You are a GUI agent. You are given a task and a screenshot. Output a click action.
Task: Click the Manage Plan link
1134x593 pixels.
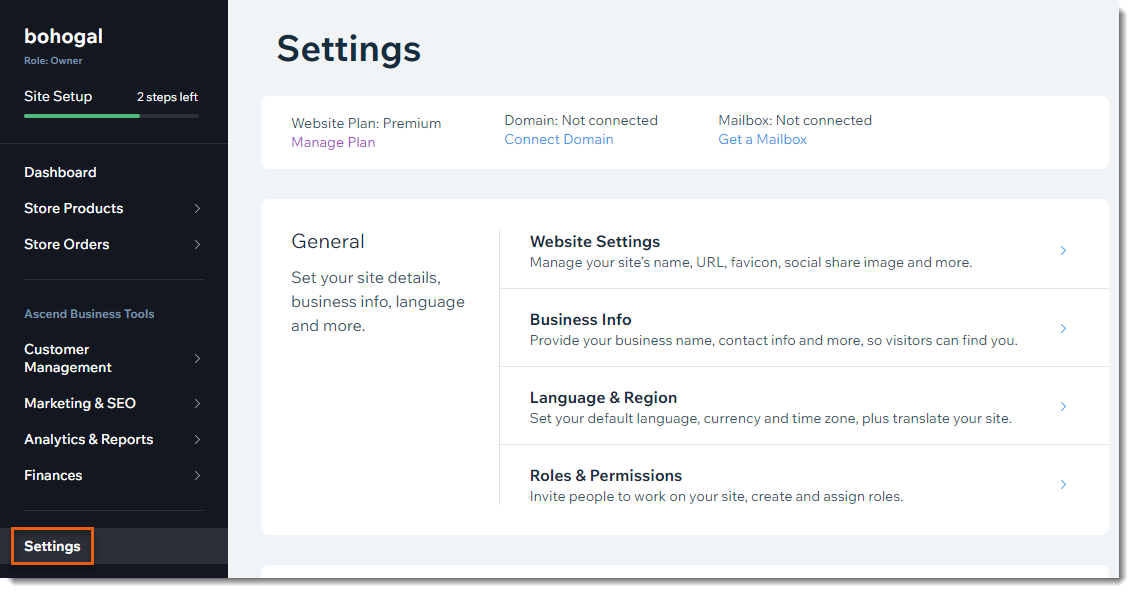coord(333,142)
